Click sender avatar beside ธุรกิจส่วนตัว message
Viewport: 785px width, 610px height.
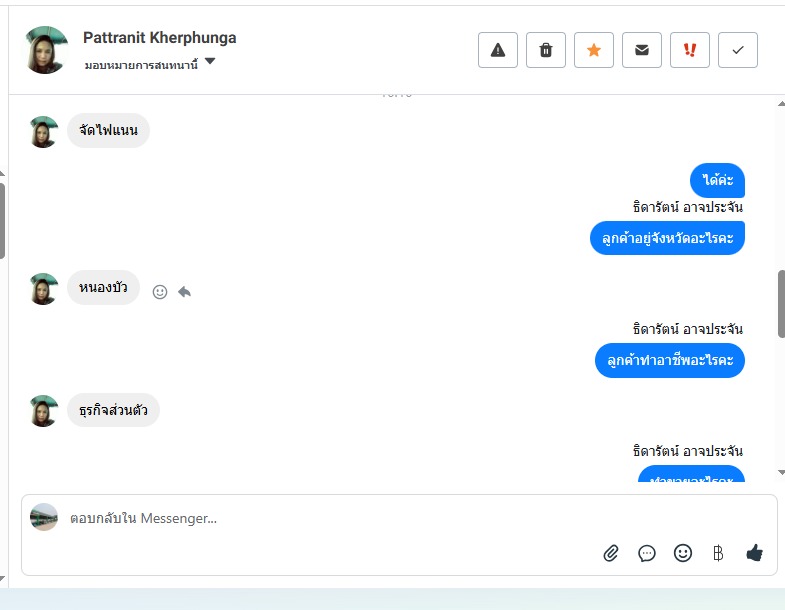pos(44,411)
